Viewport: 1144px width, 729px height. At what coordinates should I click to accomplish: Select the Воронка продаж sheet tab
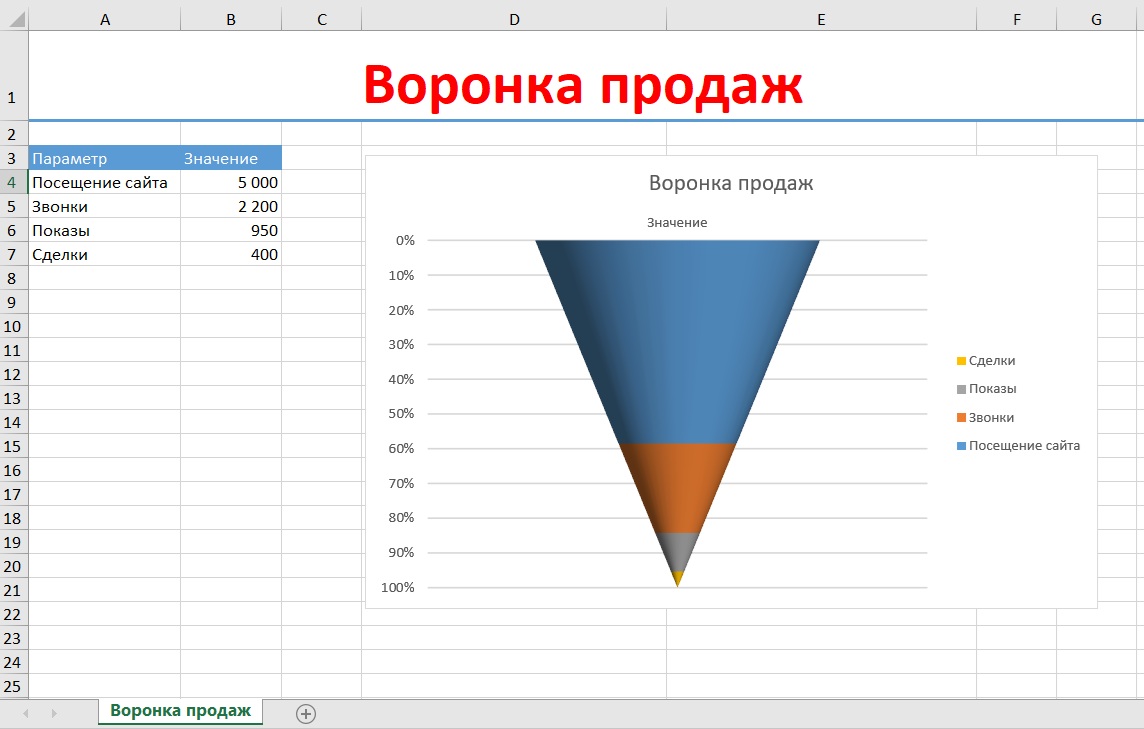pos(180,711)
